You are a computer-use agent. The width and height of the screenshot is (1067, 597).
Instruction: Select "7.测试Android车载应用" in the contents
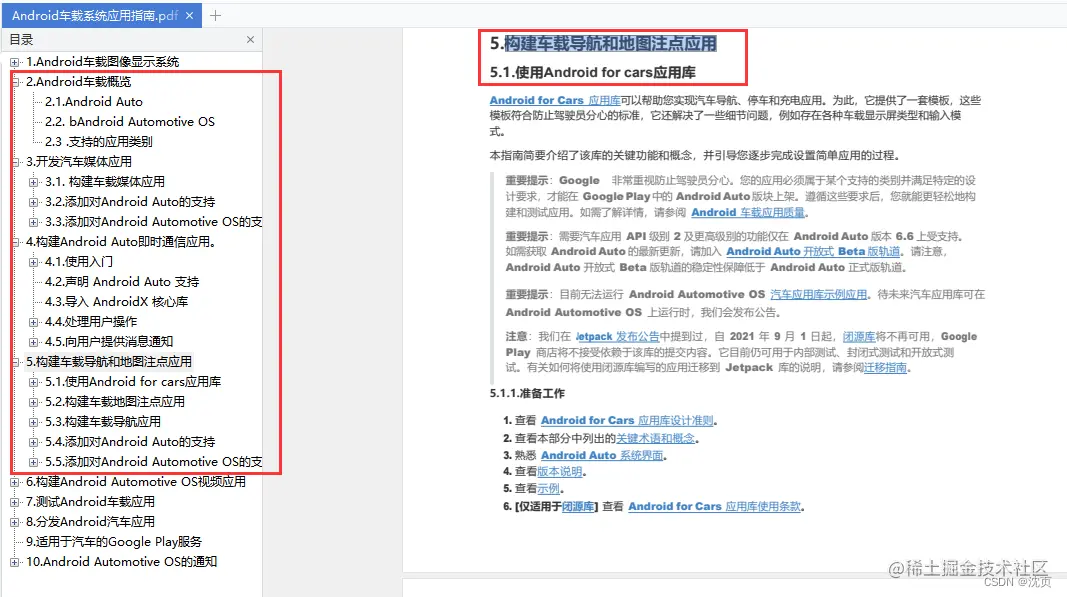click(x=90, y=501)
